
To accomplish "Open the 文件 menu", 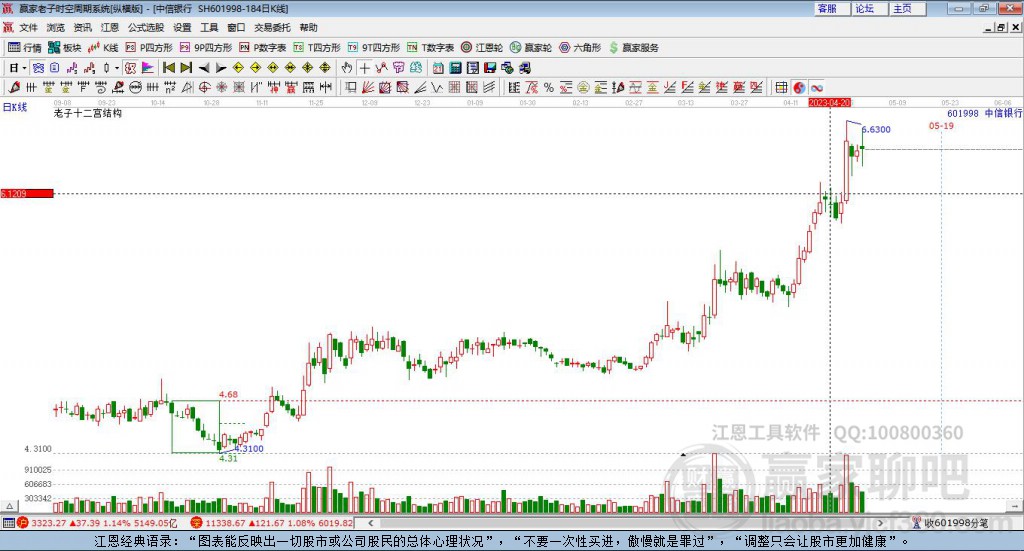I will [29, 27].
